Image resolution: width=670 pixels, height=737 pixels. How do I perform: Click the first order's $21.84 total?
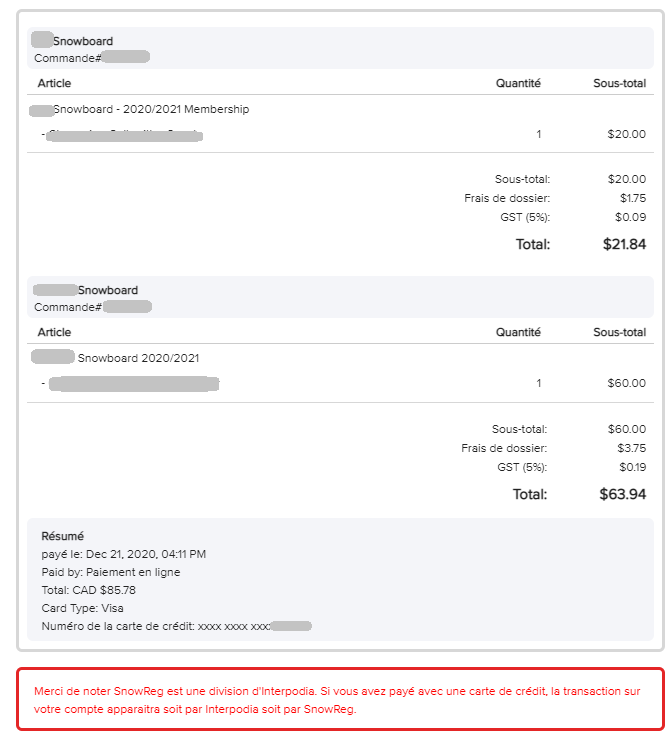point(624,244)
